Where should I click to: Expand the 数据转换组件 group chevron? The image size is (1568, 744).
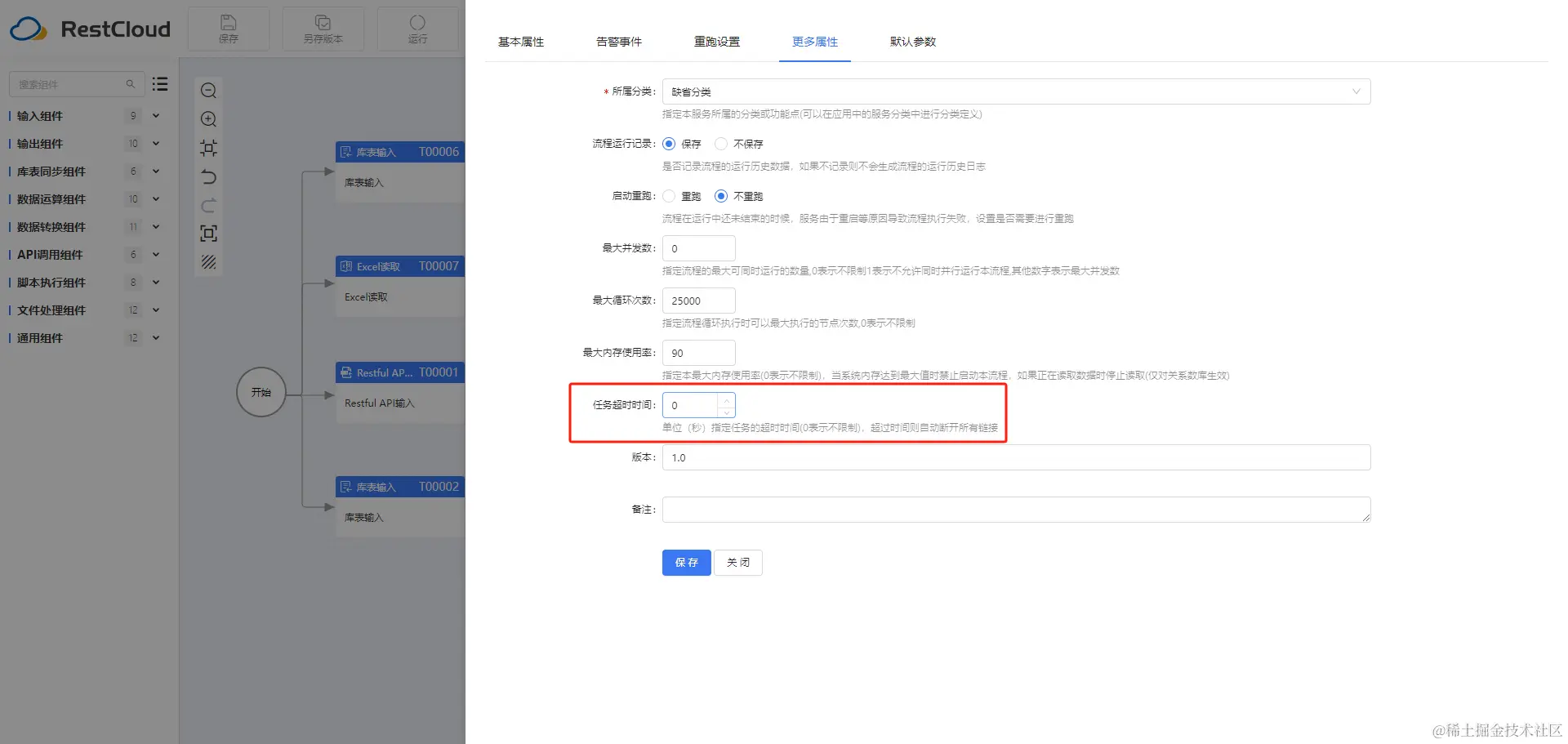tap(156, 227)
